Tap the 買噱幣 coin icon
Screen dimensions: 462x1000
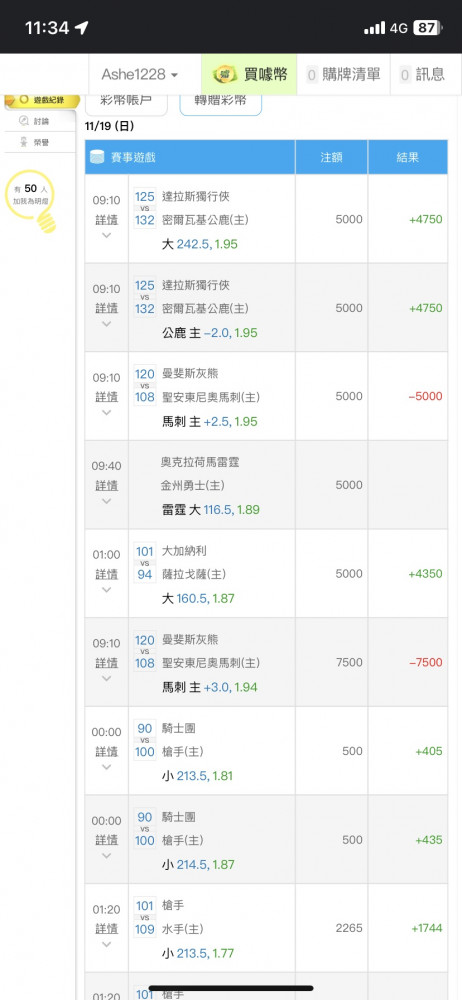pos(225,75)
